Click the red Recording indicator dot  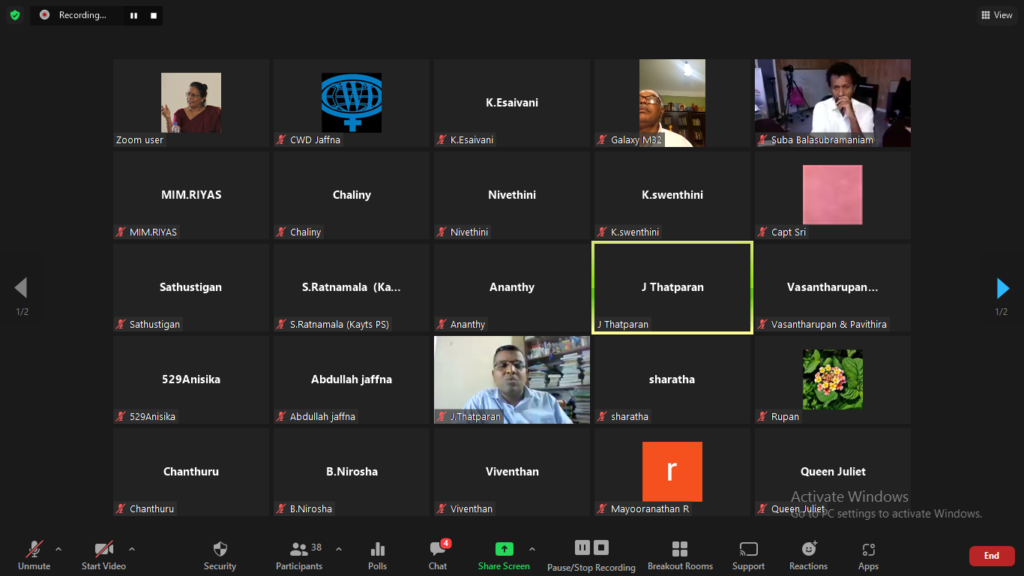point(44,15)
